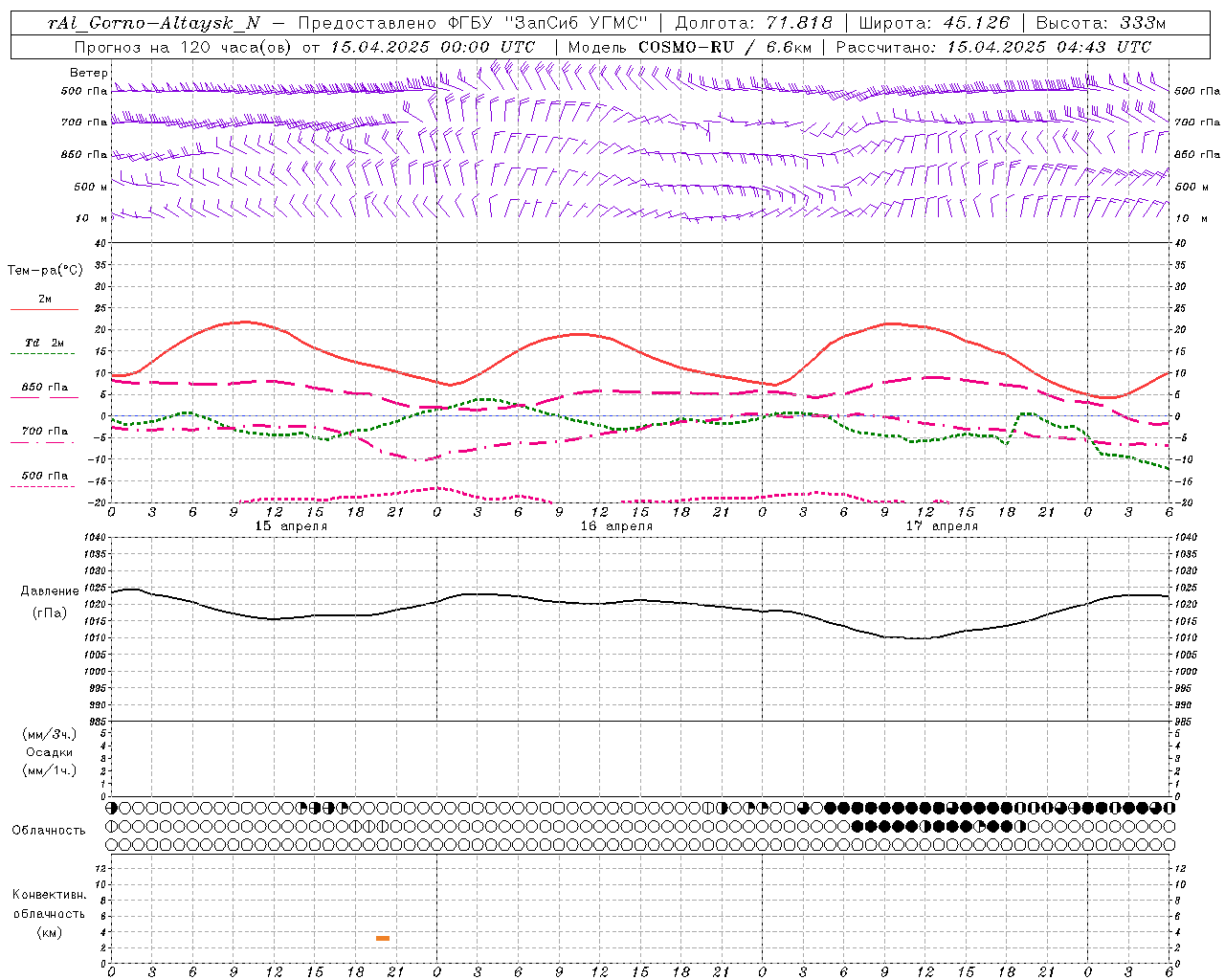Click the Td 2м legend entry
The height and width of the screenshot is (980, 1225).
(x=44, y=343)
